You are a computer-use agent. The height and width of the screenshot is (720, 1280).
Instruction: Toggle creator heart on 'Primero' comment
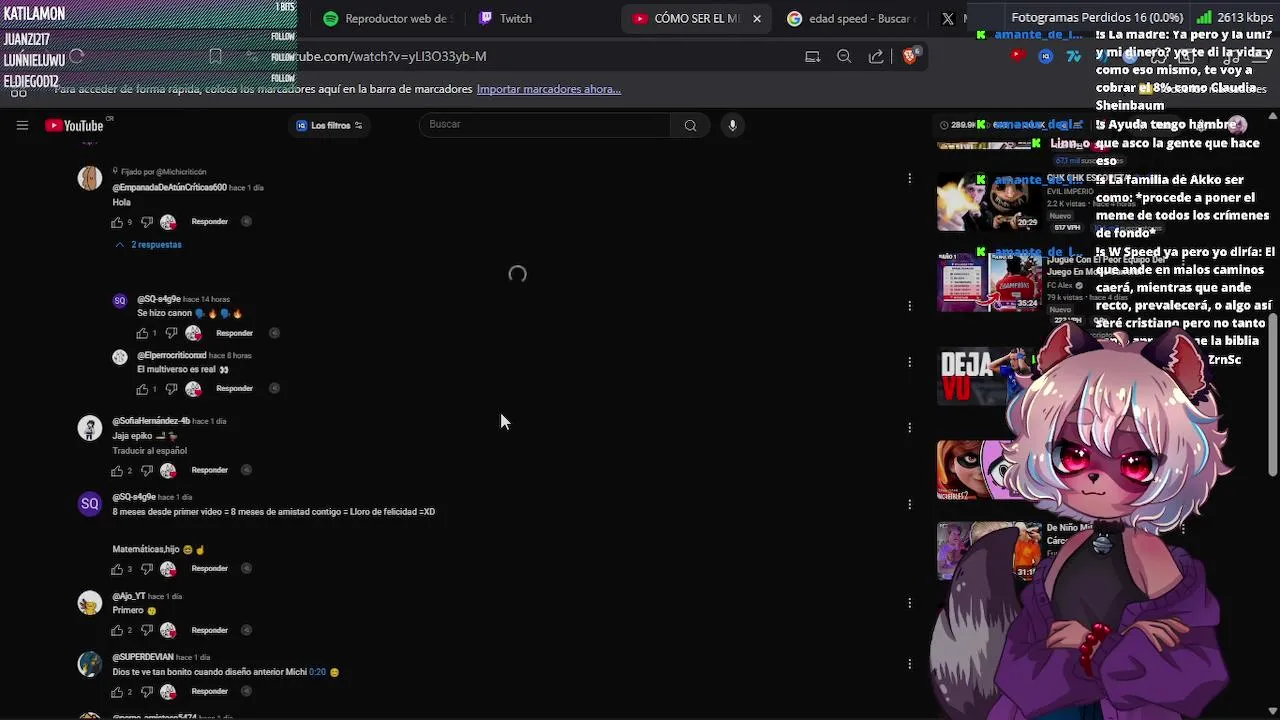[x=168, y=630]
